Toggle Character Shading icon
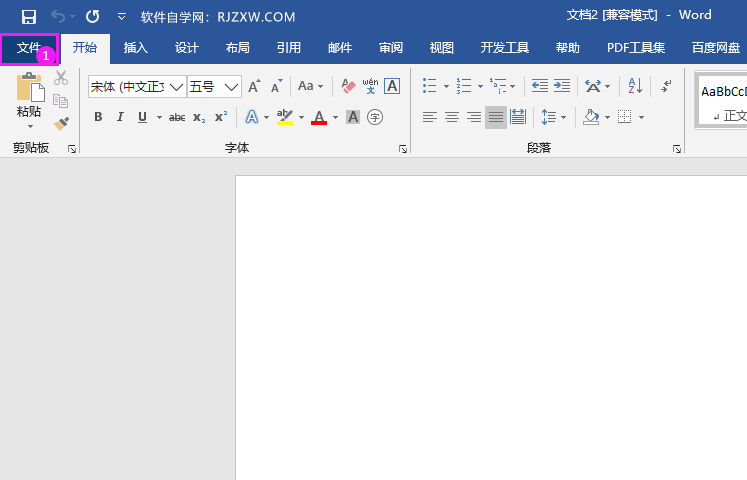Image resolution: width=747 pixels, height=480 pixels. pyautogui.click(x=353, y=117)
